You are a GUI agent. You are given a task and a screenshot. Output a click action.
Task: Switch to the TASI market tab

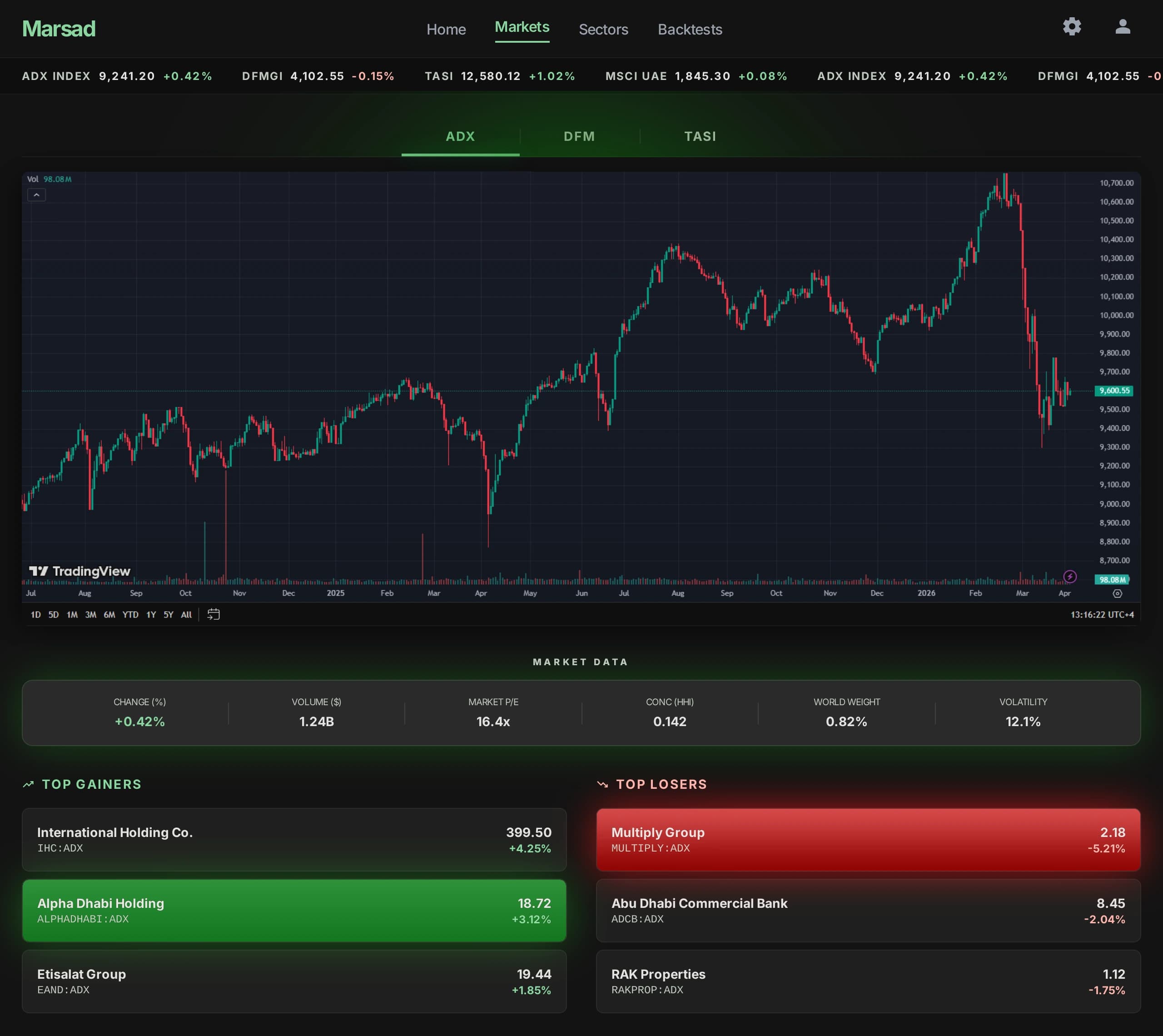click(700, 137)
